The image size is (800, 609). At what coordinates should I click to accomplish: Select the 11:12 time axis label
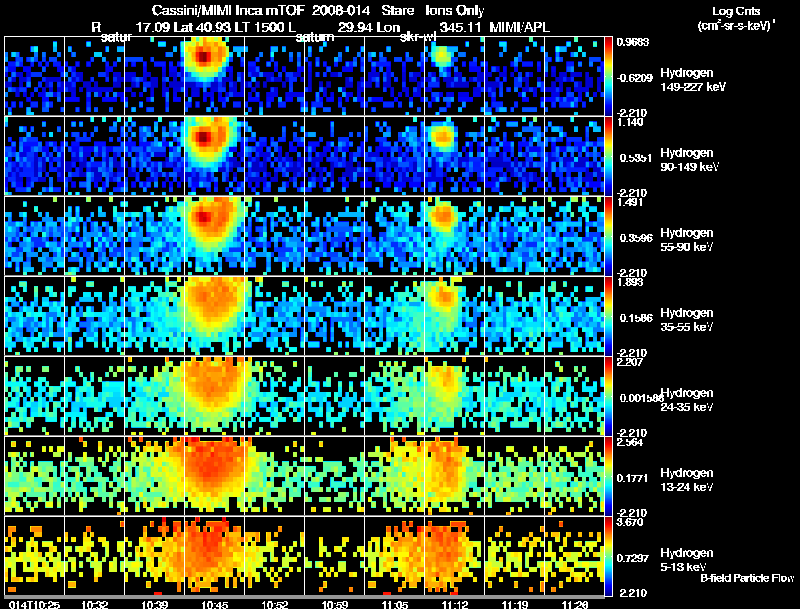(455, 604)
